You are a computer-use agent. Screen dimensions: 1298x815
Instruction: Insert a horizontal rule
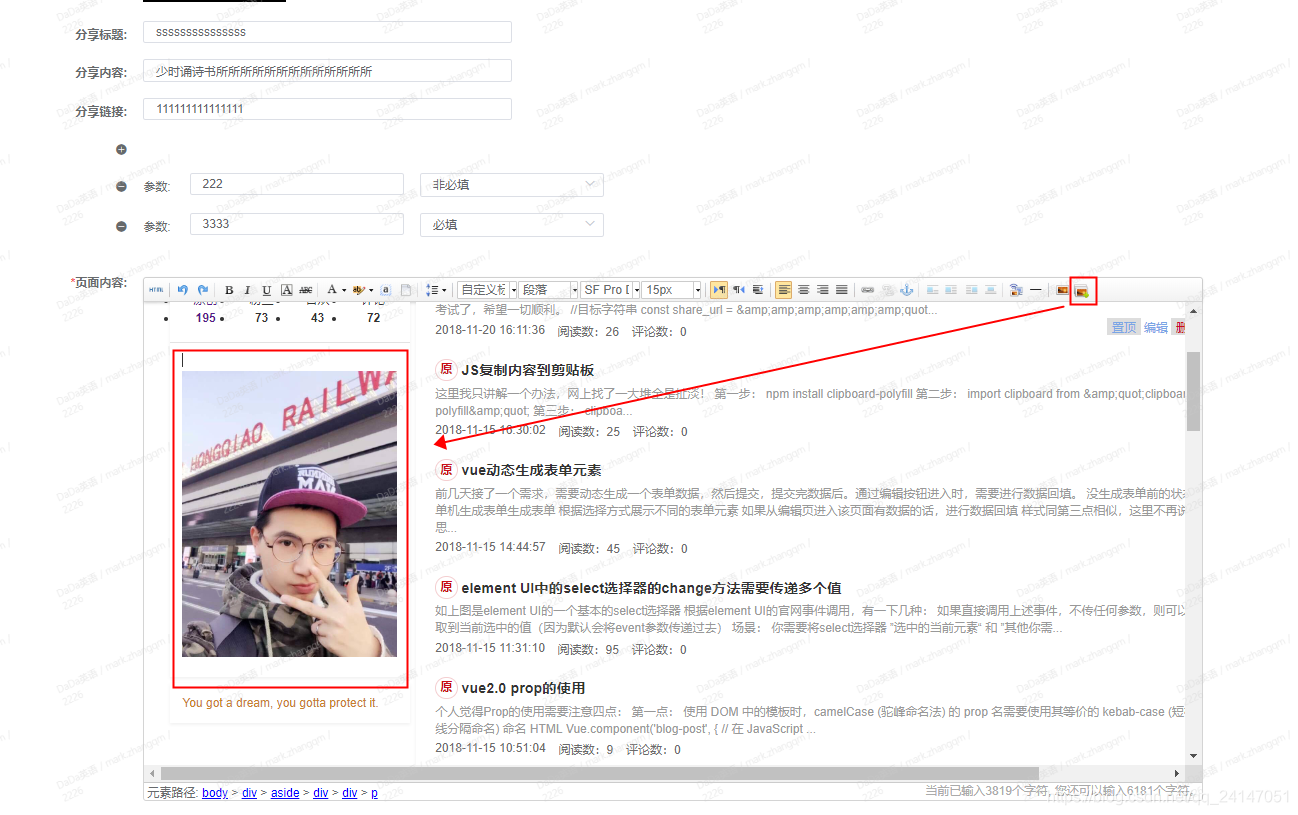[x=1035, y=290]
